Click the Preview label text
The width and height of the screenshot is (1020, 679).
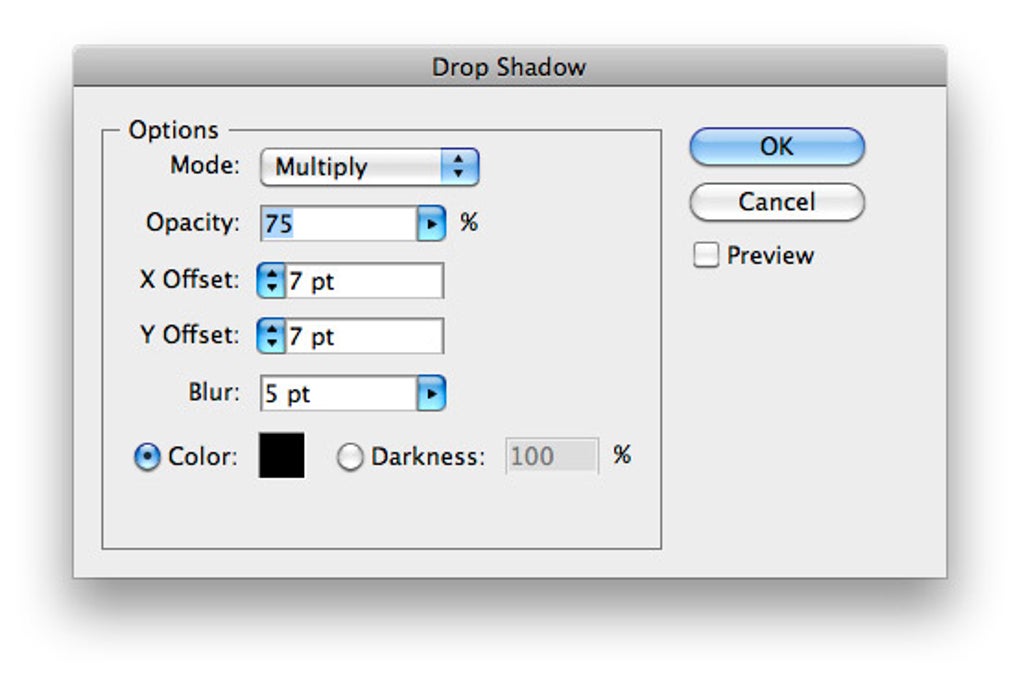(770, 256)
